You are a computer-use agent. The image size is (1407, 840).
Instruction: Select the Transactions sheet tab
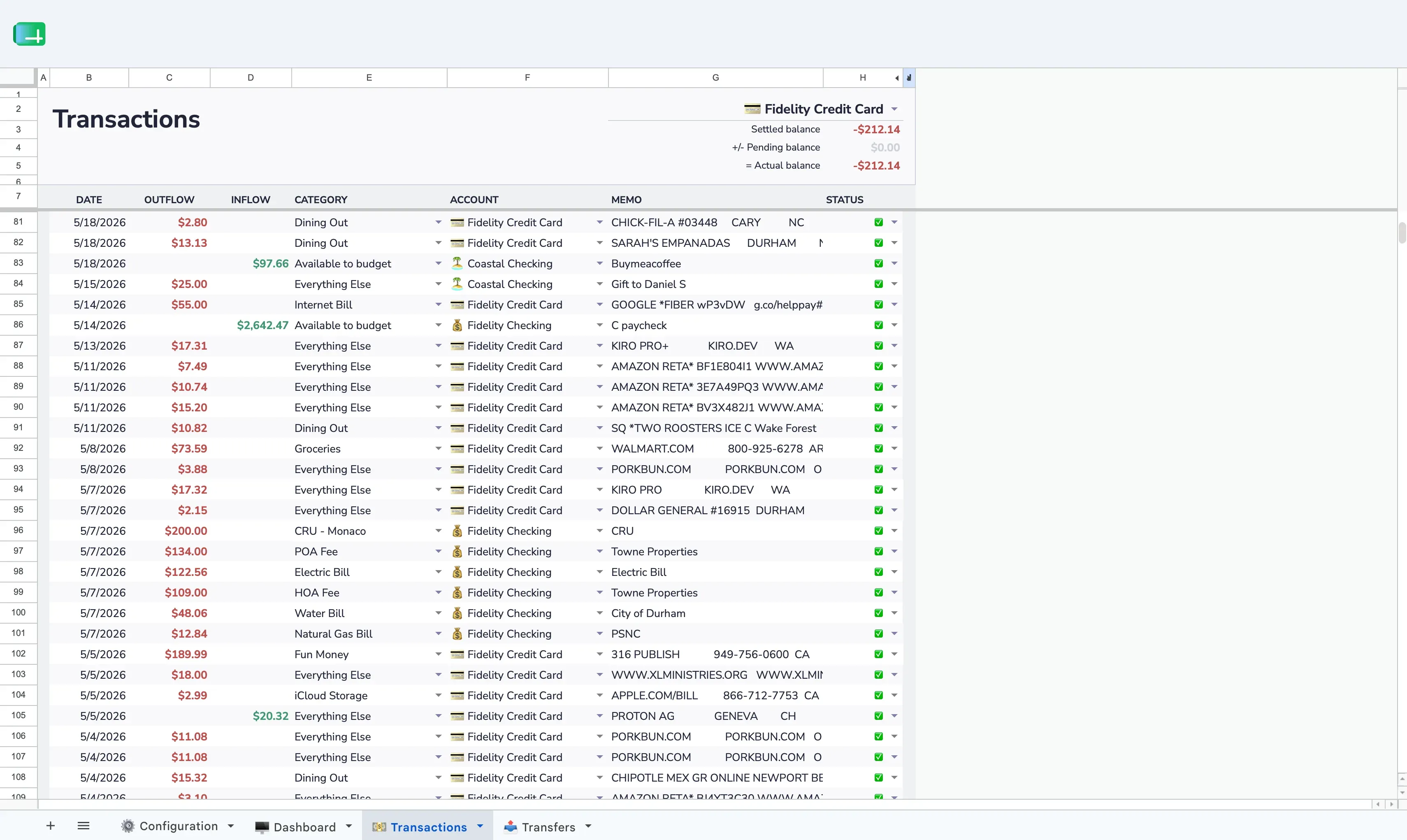tap(428, 827)
